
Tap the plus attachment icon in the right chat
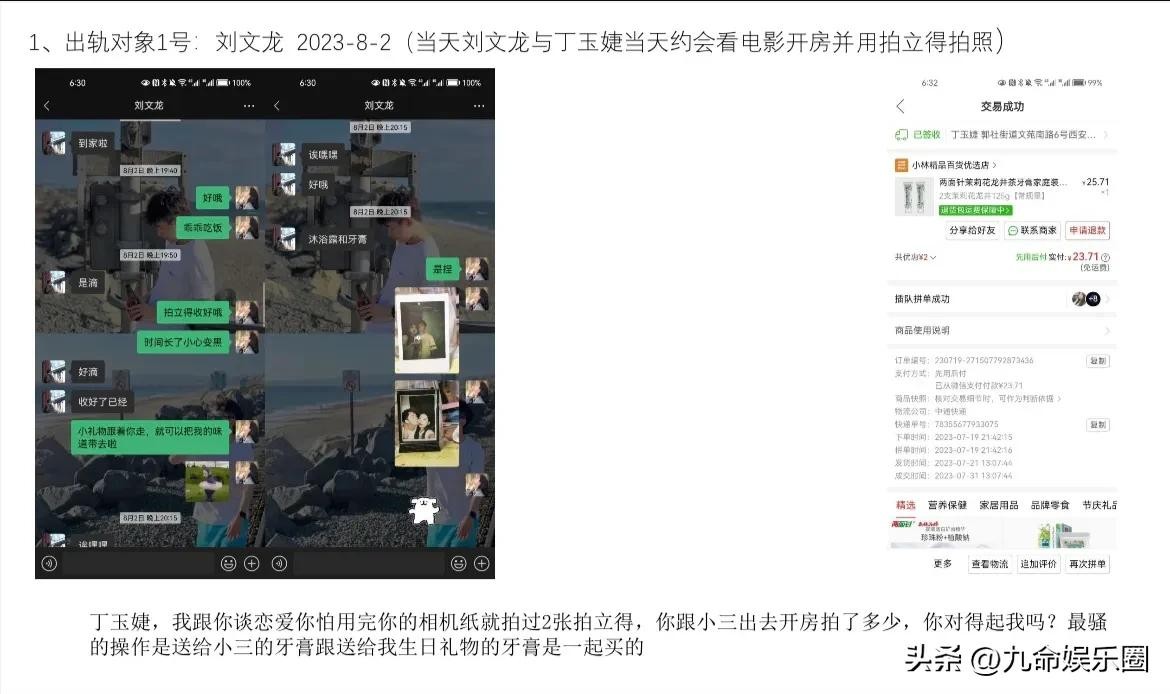(x=481, y=563)
